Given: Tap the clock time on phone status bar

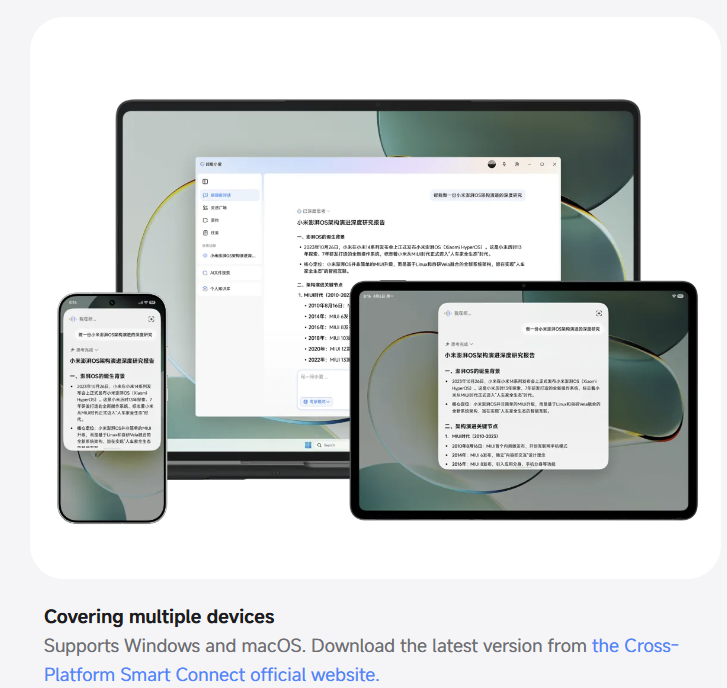Looking at the screenshot, I should tap(73, 302).
